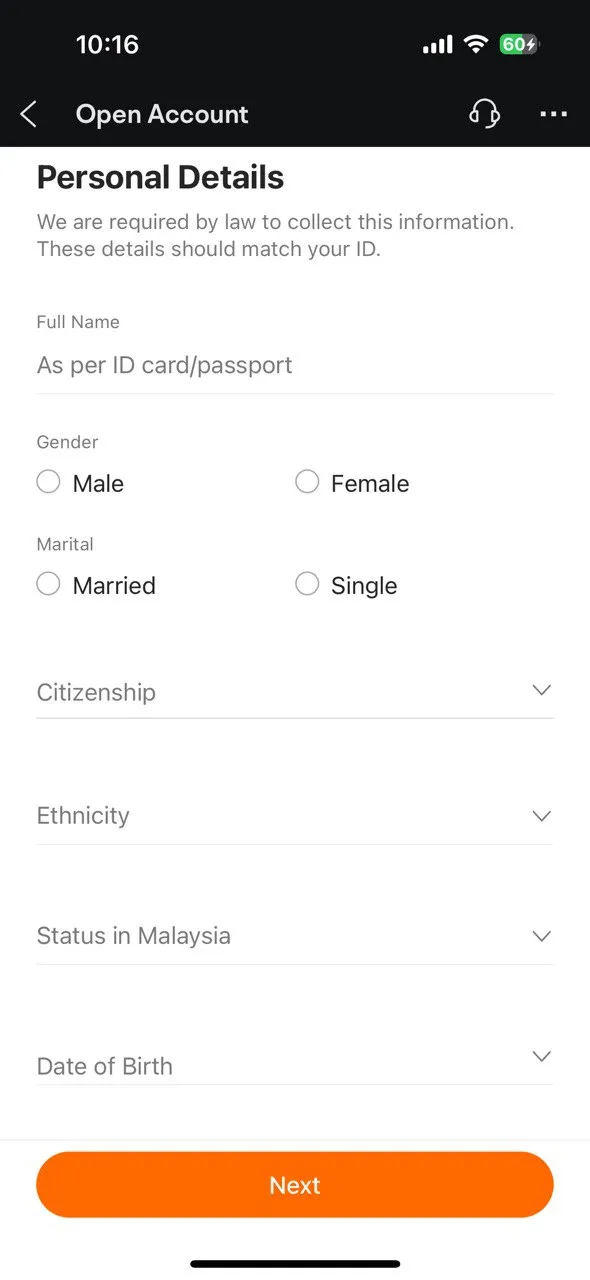Tap the home indicator bar
The image size is (590, 1280).
295,1264
